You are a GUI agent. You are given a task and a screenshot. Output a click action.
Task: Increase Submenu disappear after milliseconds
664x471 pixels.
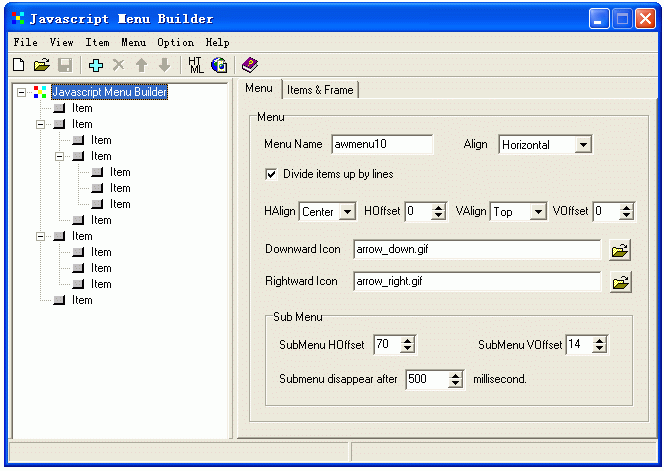point(455,375)
